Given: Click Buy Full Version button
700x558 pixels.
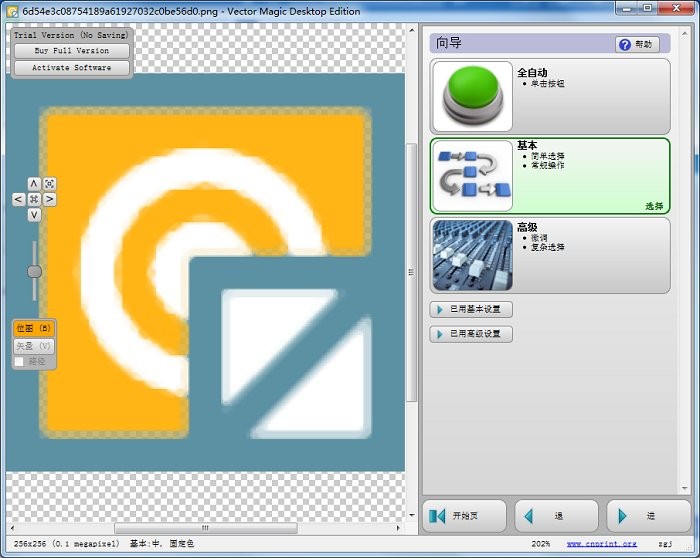Looking at the screenshot, I should coord(72,51).
